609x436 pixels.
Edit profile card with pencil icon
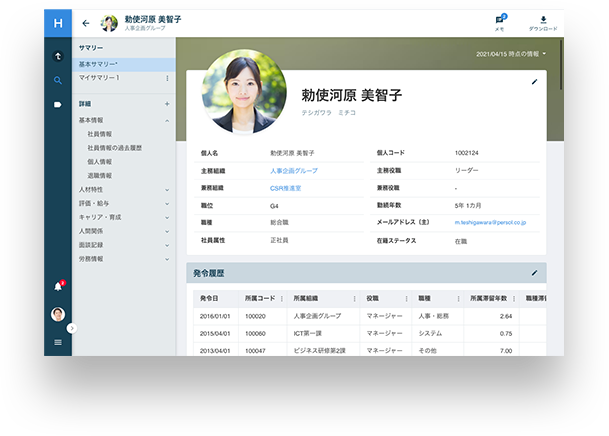(534, 82)
